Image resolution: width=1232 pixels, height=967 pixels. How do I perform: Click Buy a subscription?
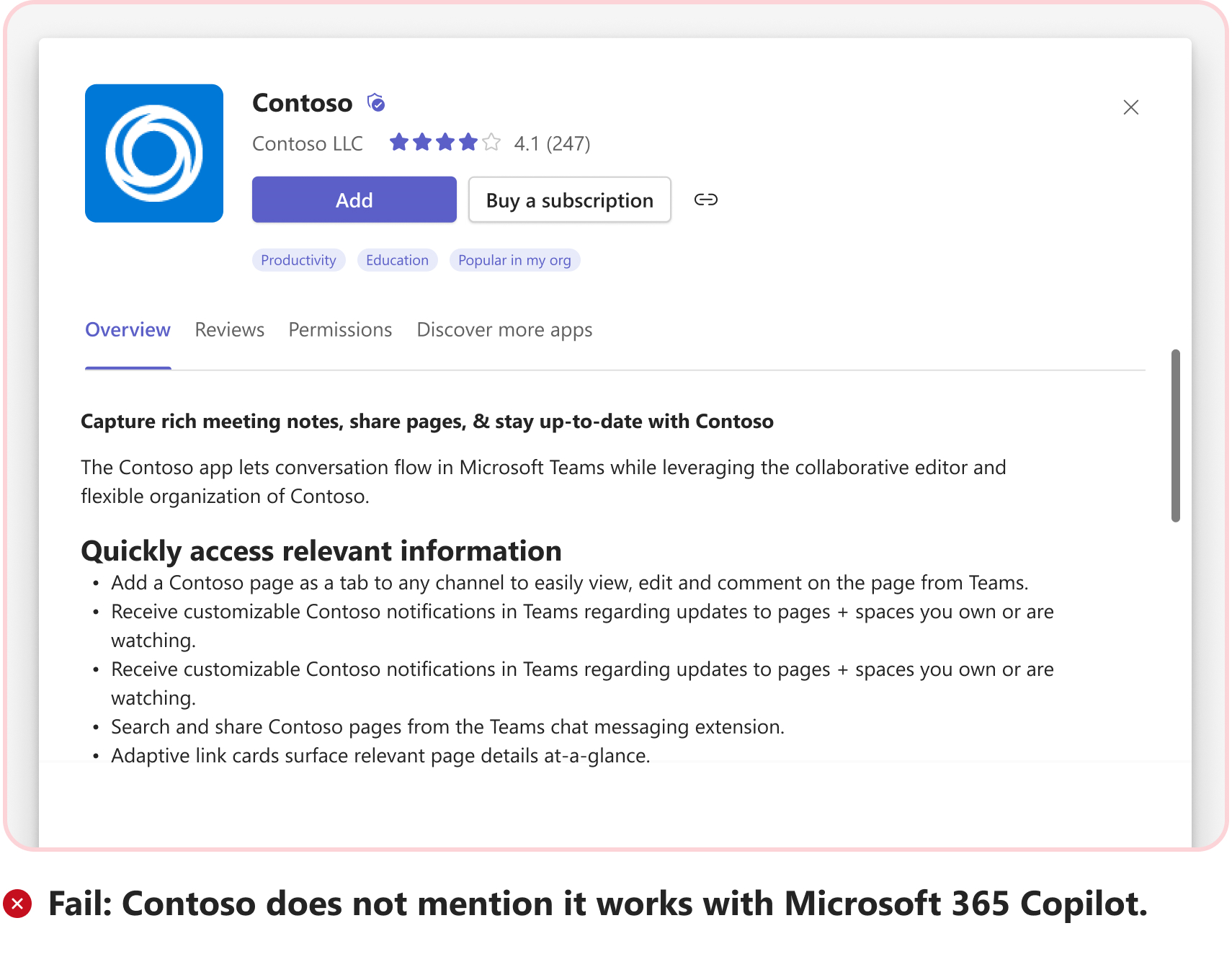click(569, 200)
